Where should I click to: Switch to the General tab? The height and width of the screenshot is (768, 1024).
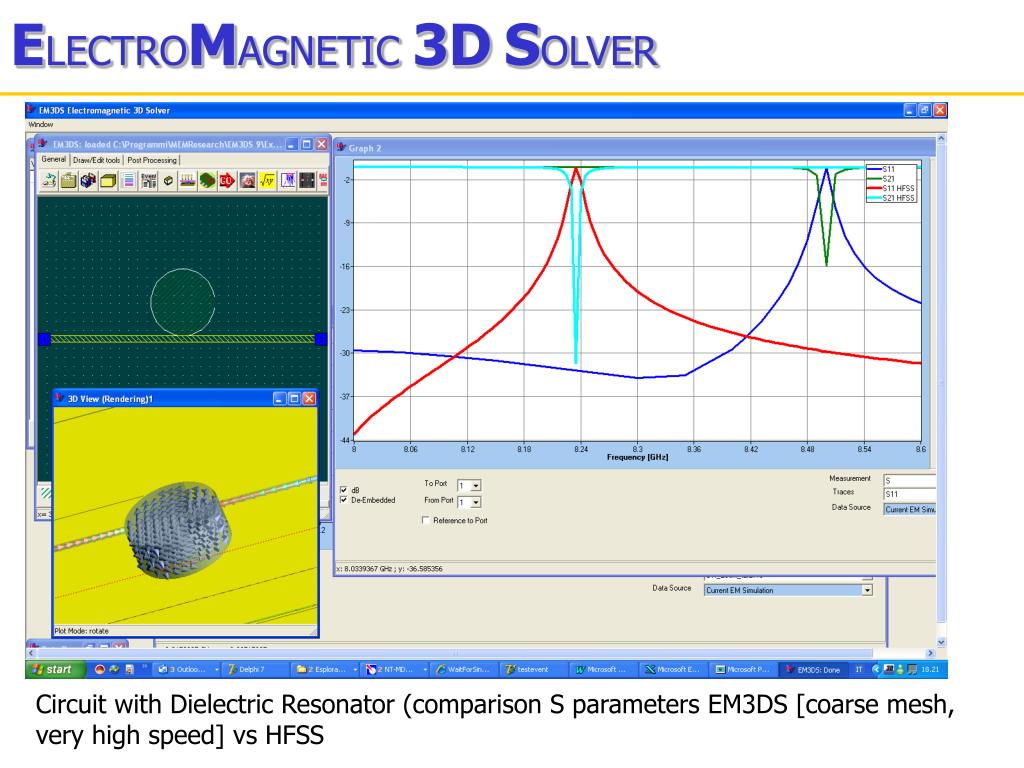[x=54, y=159]
